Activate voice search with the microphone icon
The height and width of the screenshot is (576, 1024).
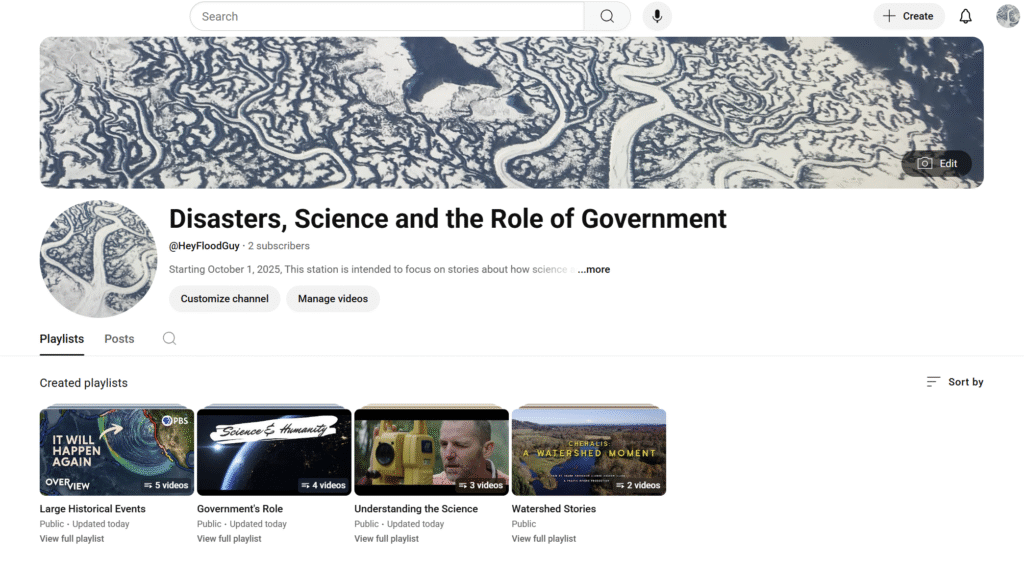click(657, 16)
